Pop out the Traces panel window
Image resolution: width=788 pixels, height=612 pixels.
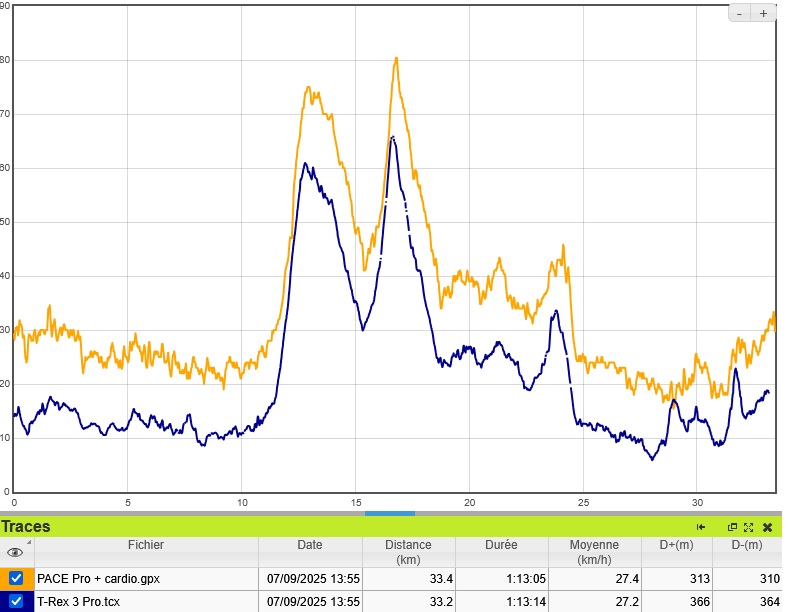coord(732,527)
